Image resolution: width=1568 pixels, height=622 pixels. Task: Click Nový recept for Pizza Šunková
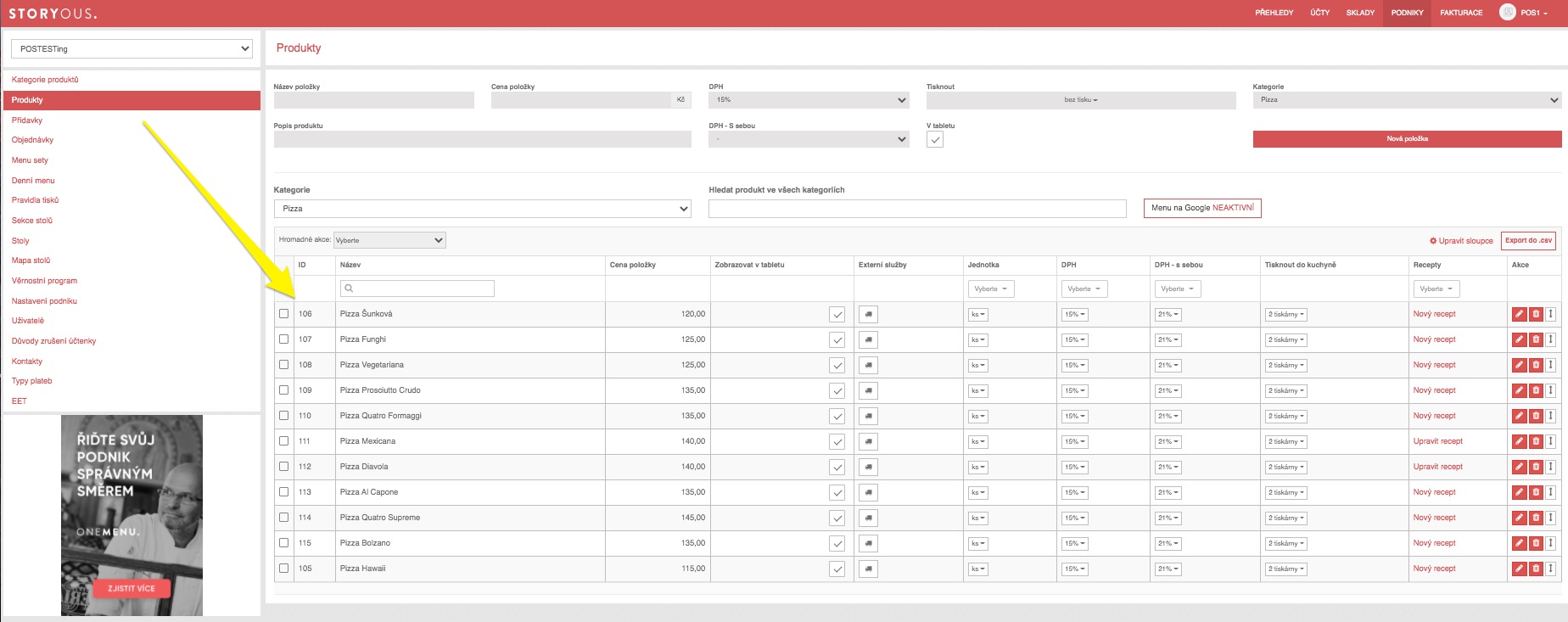point(1434,314)
